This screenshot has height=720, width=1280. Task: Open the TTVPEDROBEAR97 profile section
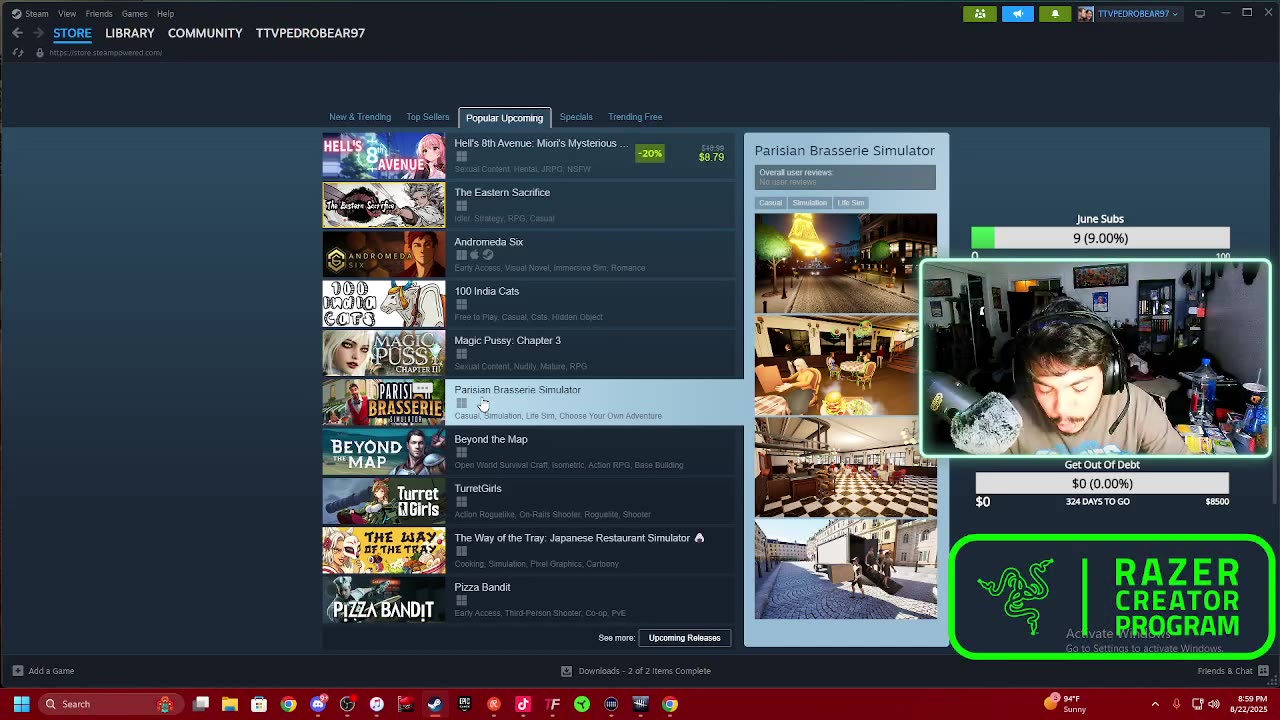pyautogui.click(x=310, y=33)
